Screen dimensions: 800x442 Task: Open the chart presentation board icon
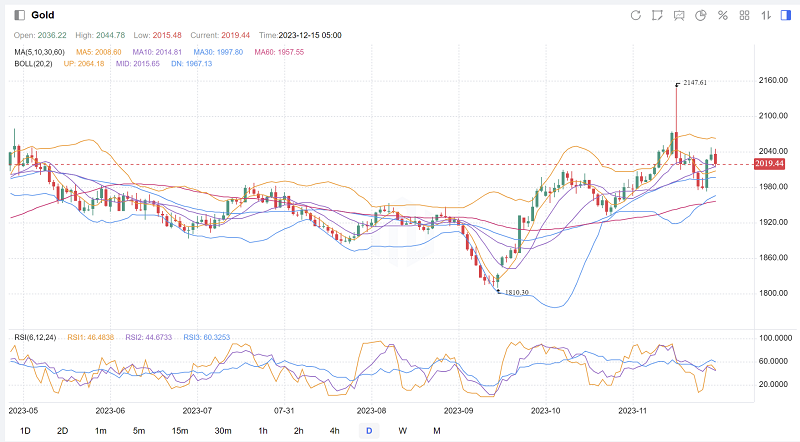[x=680, y=15]
